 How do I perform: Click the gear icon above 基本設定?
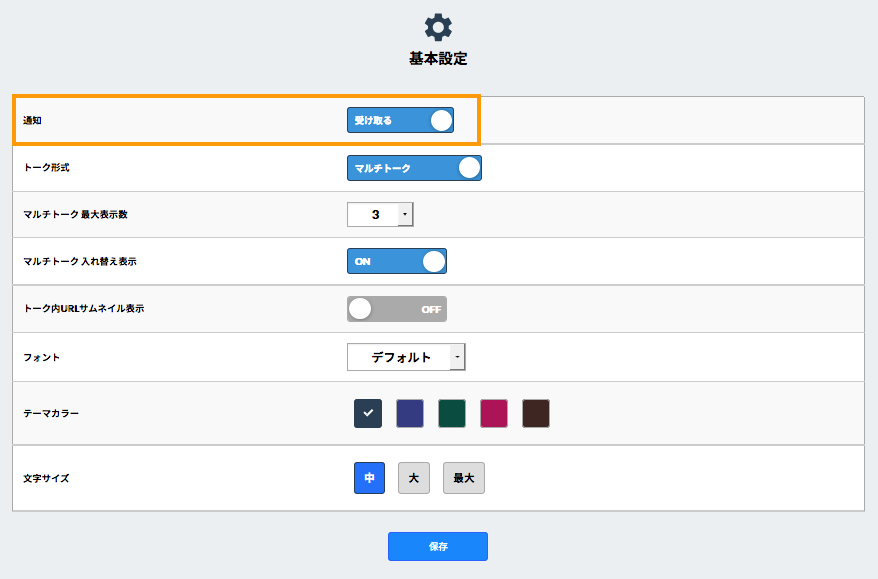point(438,27)
